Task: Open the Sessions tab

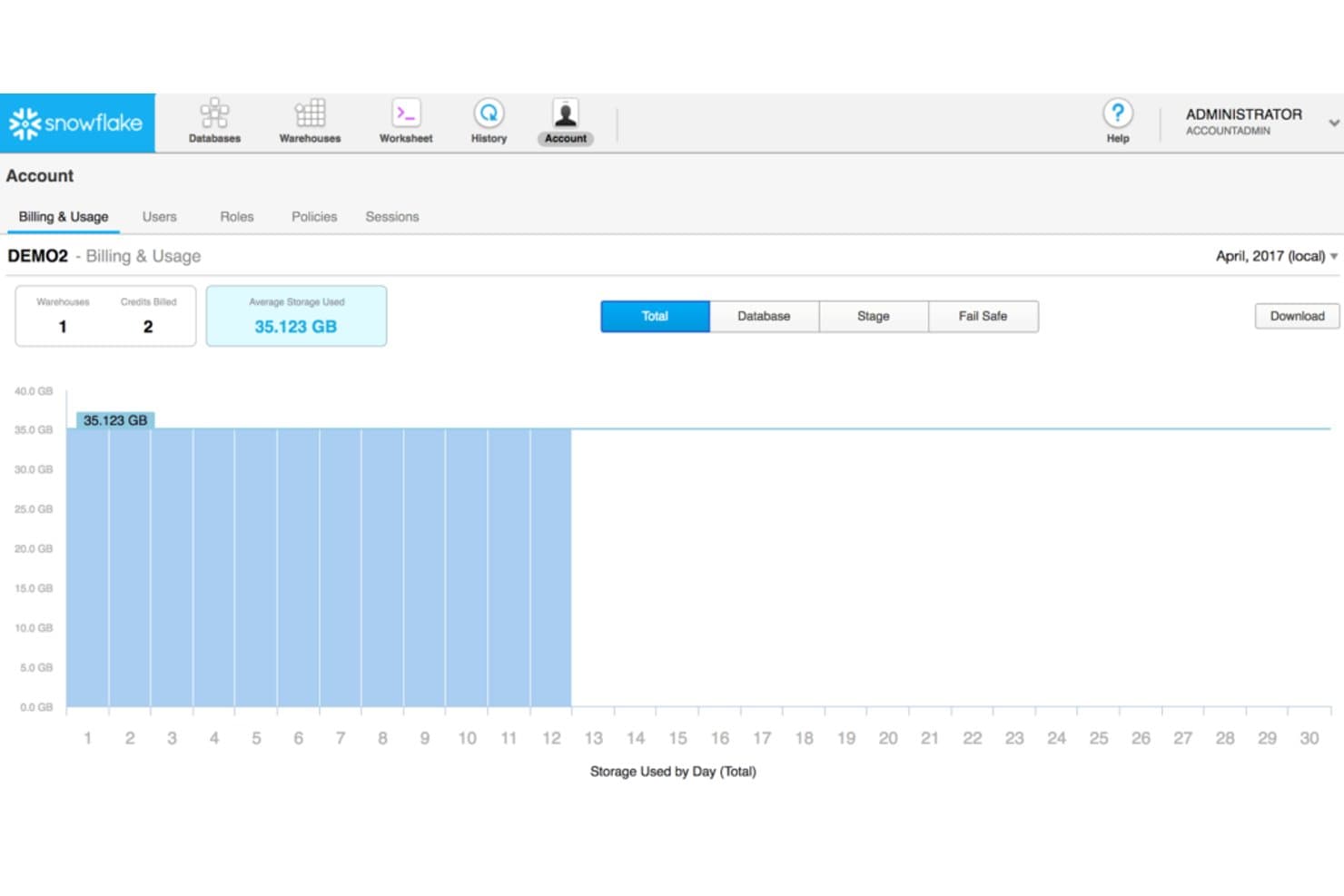Action: (392, 217)
